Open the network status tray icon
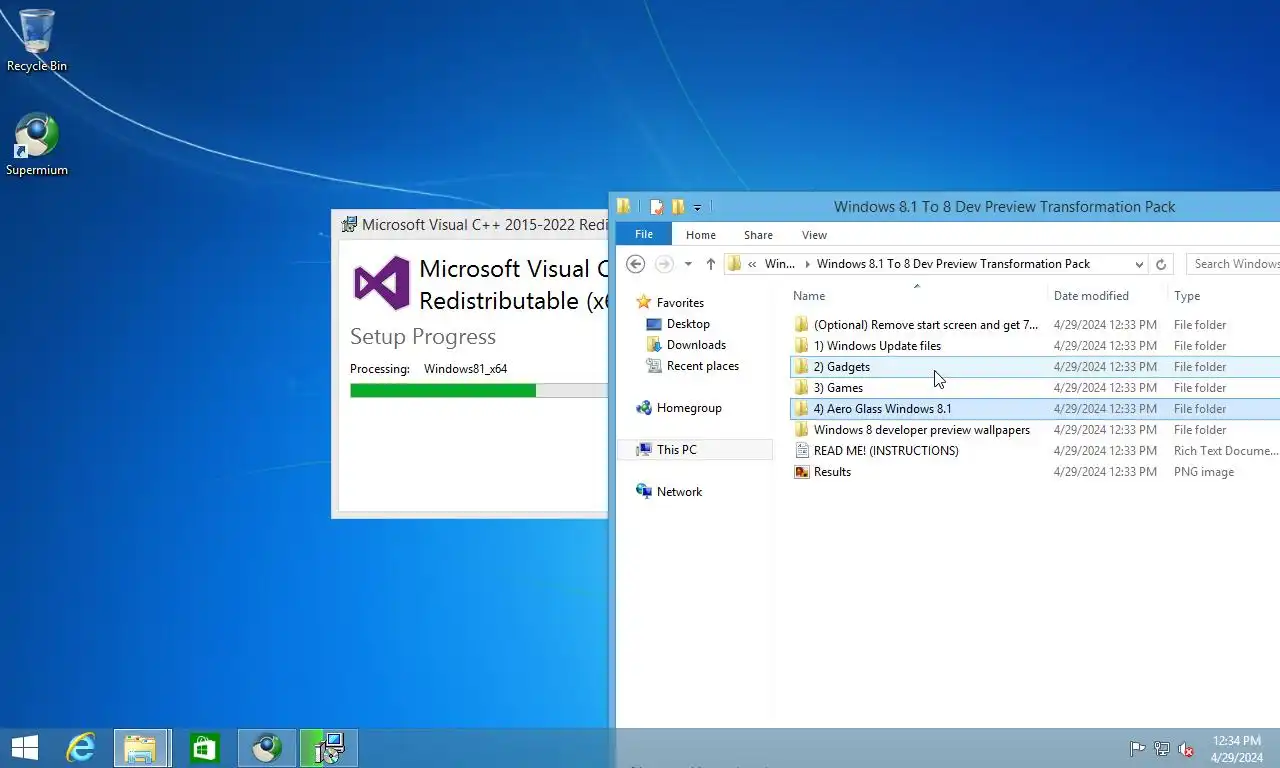 pos(1161,748)
